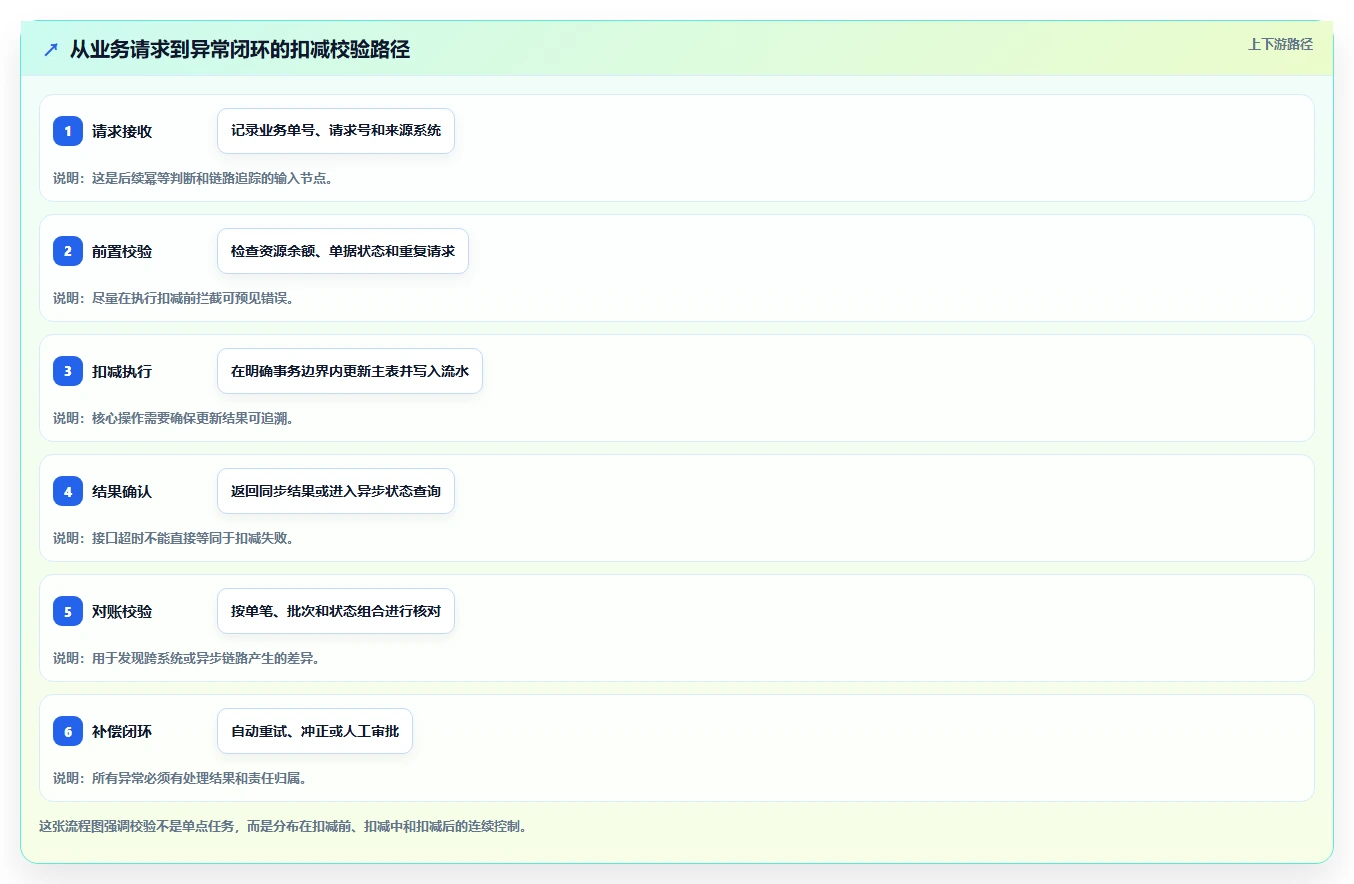Select the 请求接收 step label
This screenshot has height=884, width=1354.
pyautogui.click(x=122, y=131)
